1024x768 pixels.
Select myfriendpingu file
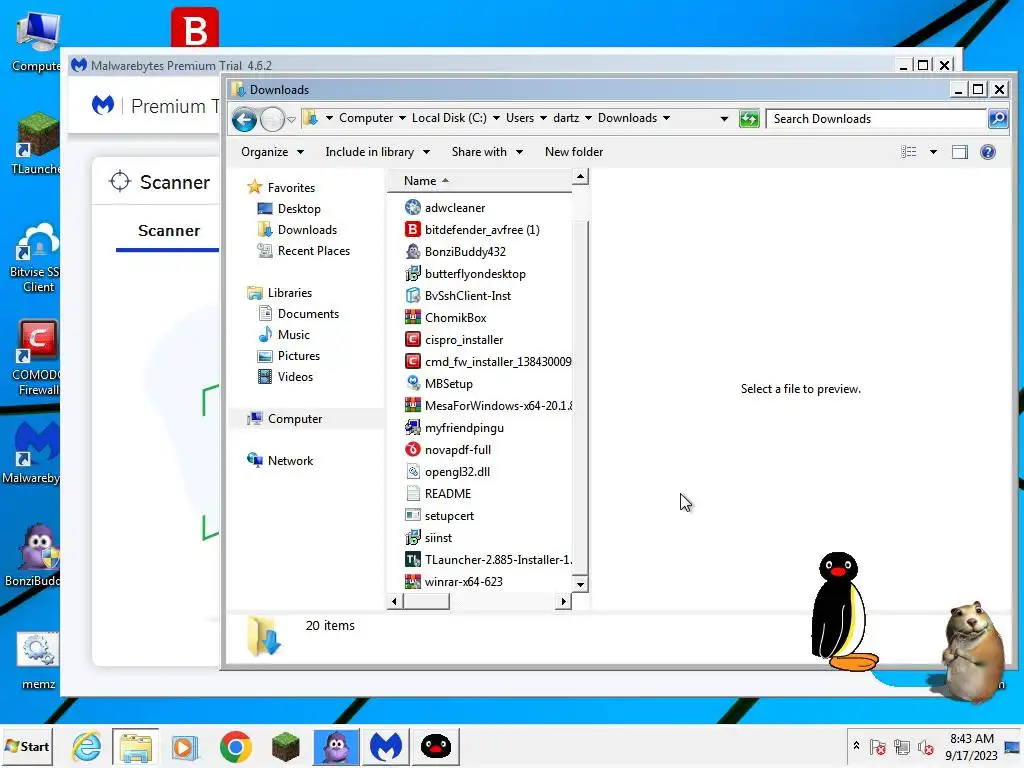coord(455,428)
